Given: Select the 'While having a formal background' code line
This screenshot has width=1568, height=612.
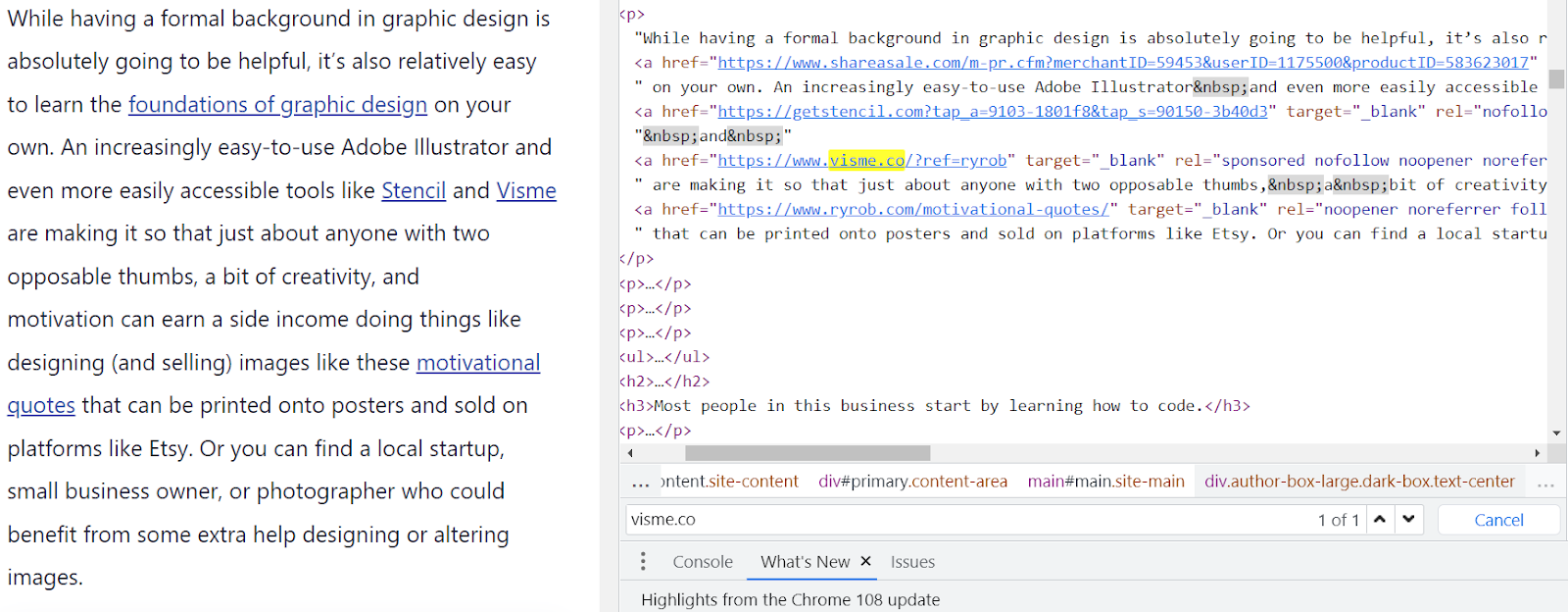Looking at the screenshot, I should [1090, 38].
